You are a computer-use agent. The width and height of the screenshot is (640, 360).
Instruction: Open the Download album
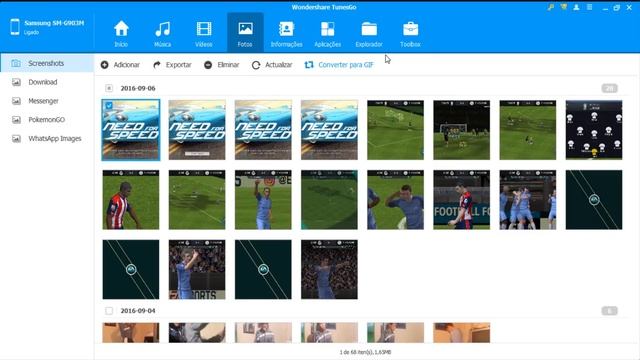(x=47, y=82)
